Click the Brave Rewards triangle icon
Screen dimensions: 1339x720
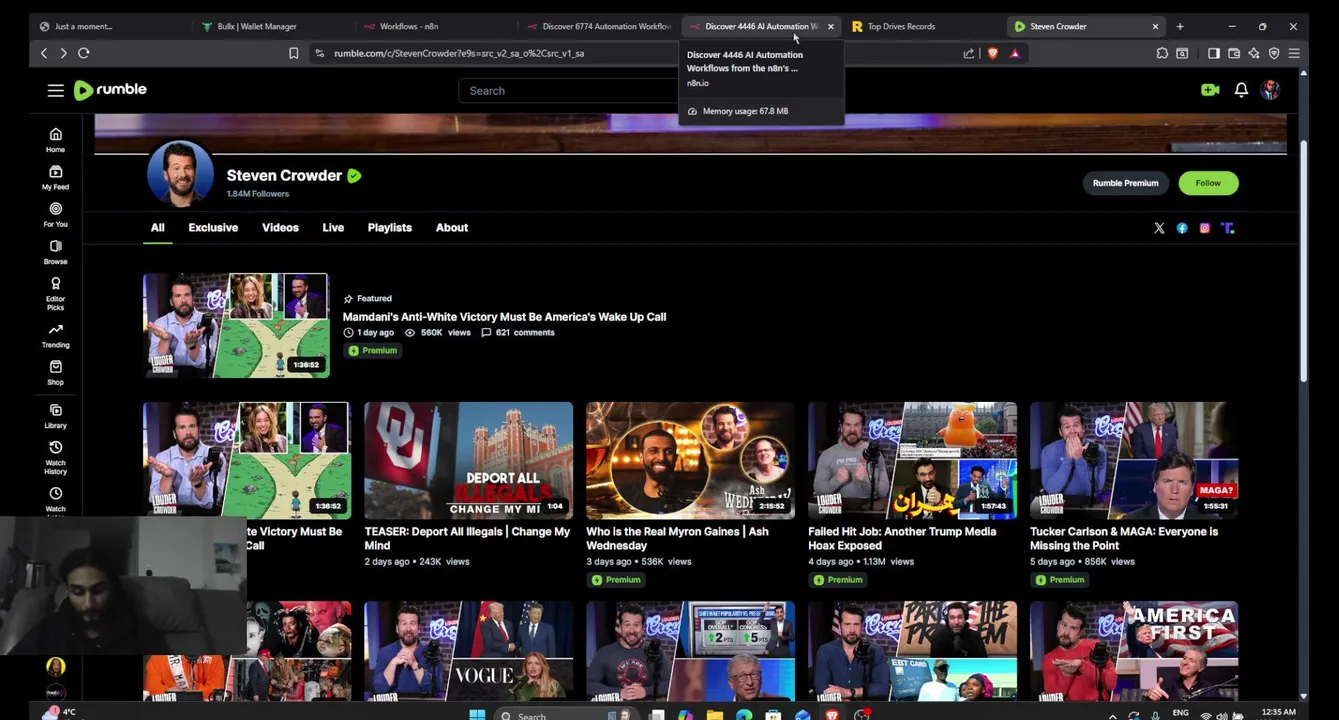(1015, 53)
